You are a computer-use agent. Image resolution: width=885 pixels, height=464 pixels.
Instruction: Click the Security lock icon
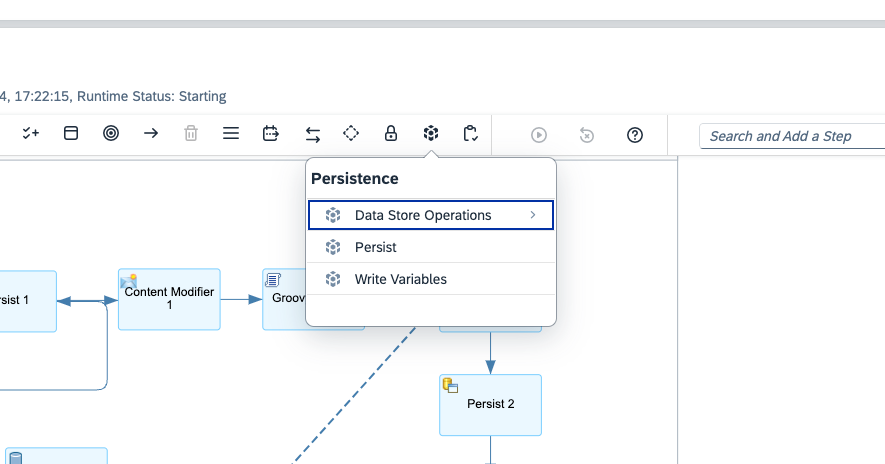391,134
